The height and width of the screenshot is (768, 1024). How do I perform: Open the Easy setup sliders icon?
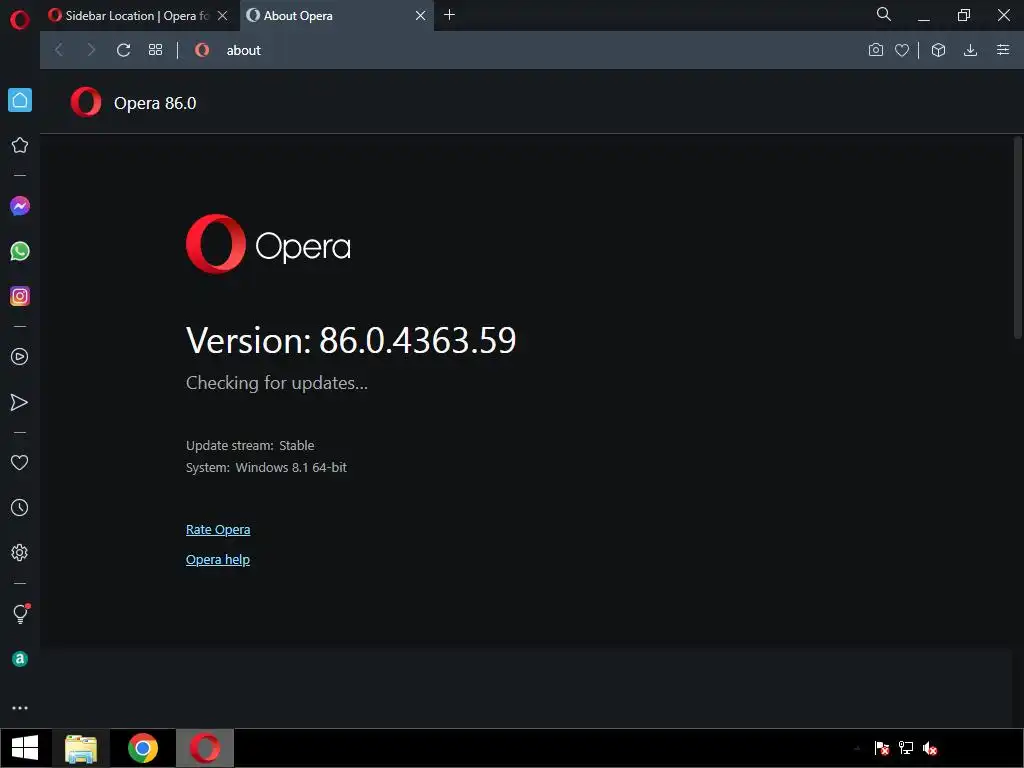tap(1003, 50)
